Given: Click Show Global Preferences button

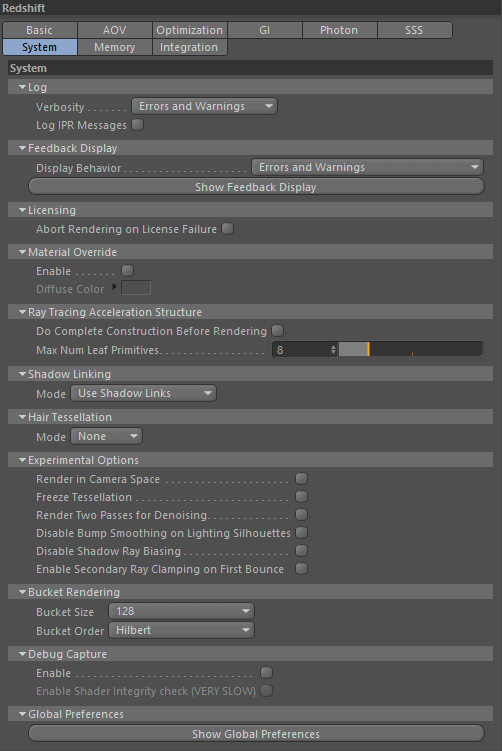Looking at the screenshot, I should point(256,734).
